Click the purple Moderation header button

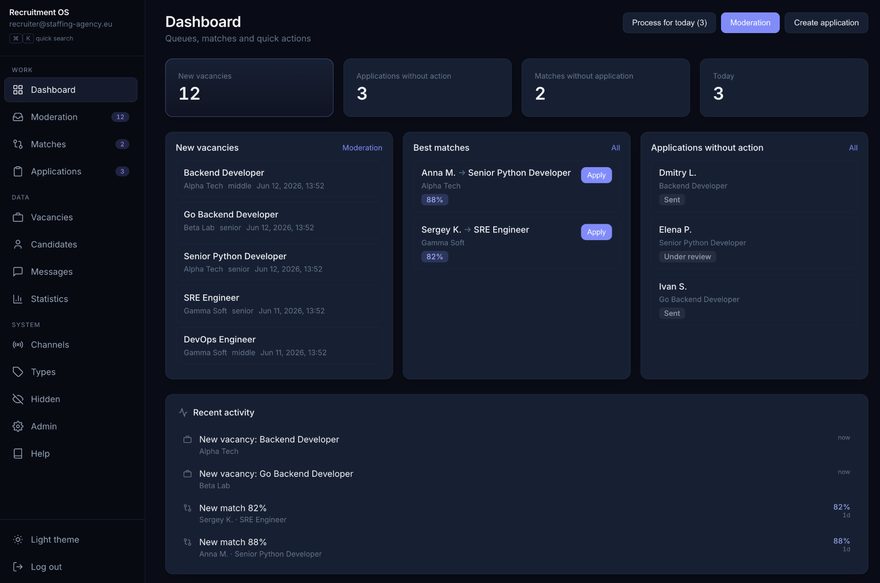tap(750, 22)
